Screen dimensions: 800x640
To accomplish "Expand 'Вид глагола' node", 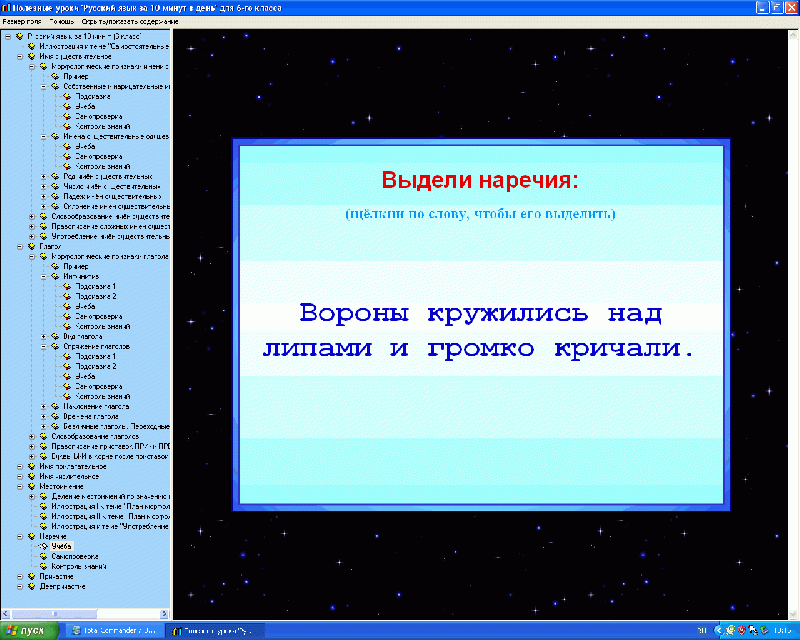I will [44, 336].
